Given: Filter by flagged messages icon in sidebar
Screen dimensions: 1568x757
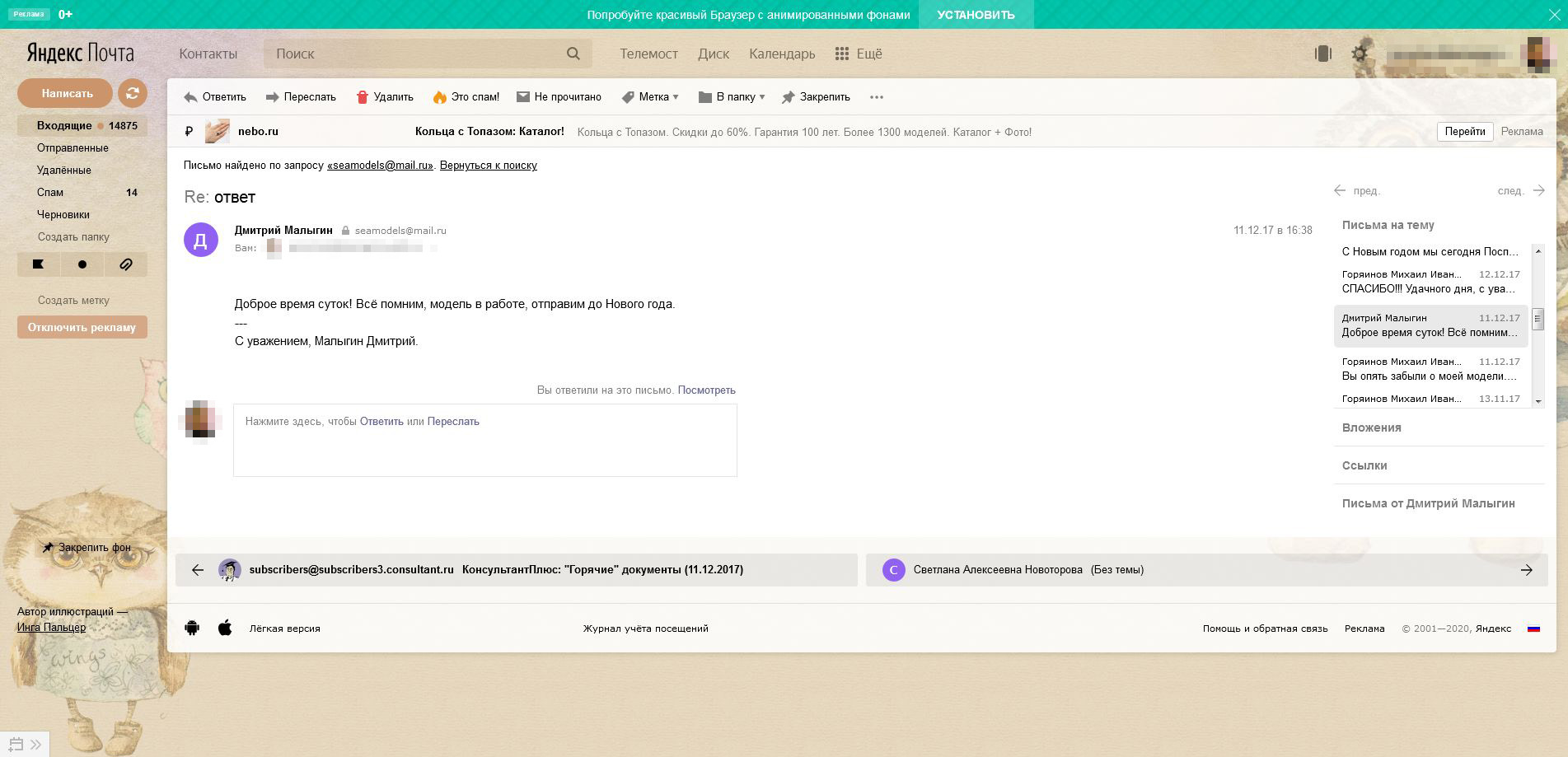Looking at the screenshot, I should [38, 264].
